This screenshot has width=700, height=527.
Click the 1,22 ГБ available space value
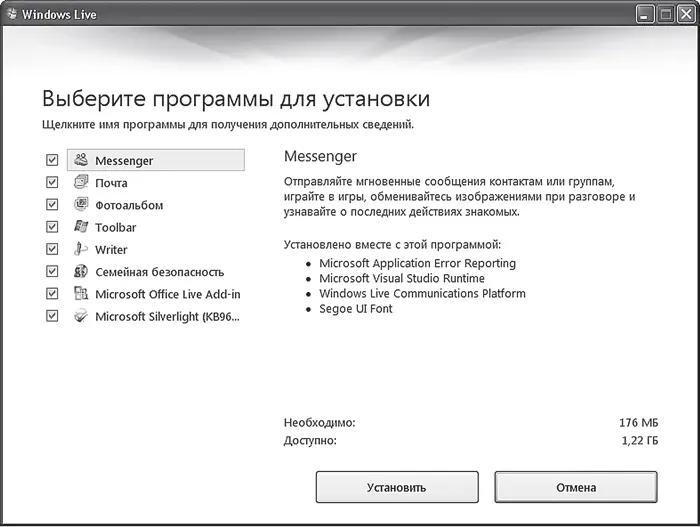tap(640, 441)
